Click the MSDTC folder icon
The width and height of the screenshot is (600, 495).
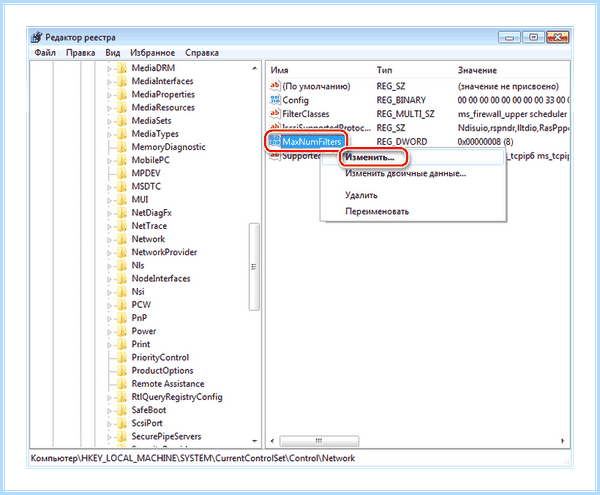pos(122,187)
